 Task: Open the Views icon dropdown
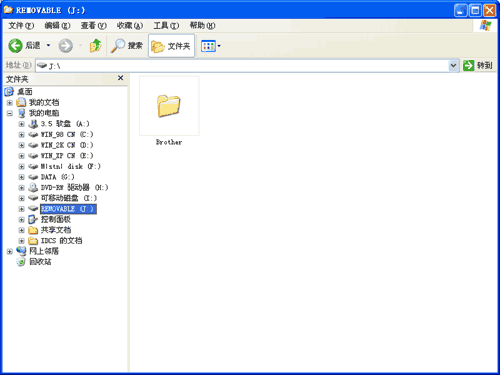coord(211,46)
